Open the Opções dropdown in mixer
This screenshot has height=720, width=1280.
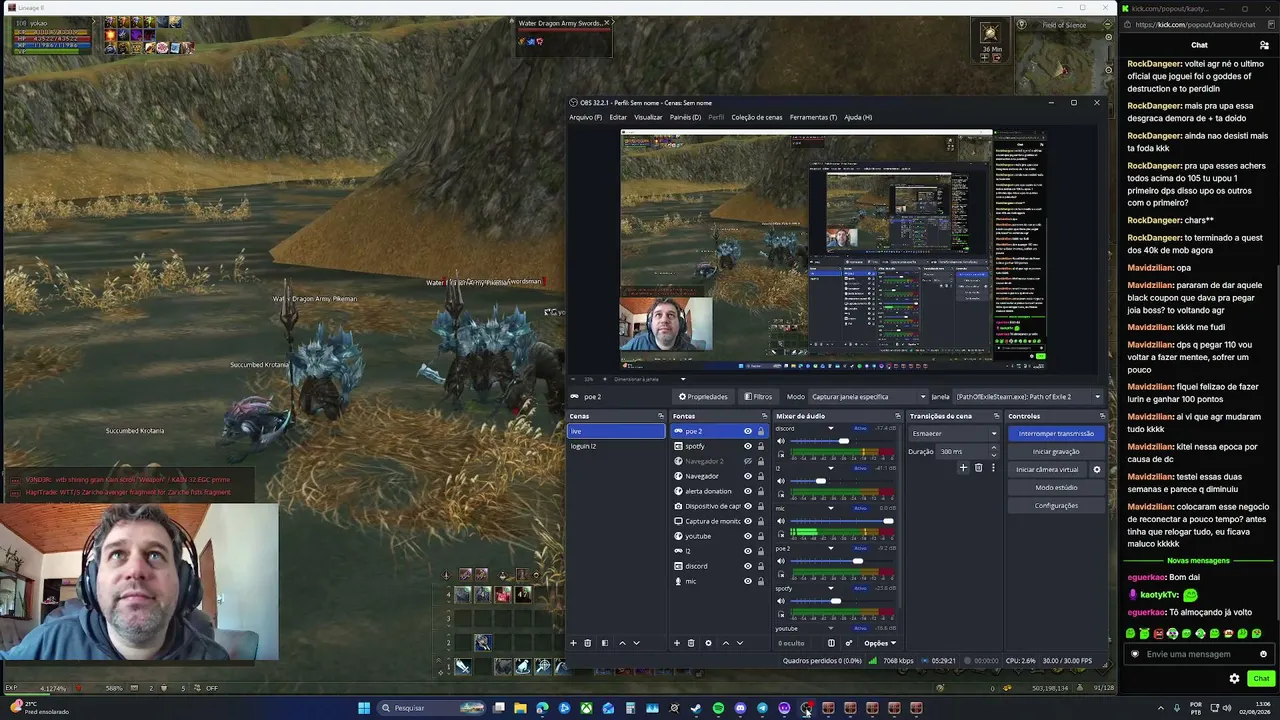880,643
